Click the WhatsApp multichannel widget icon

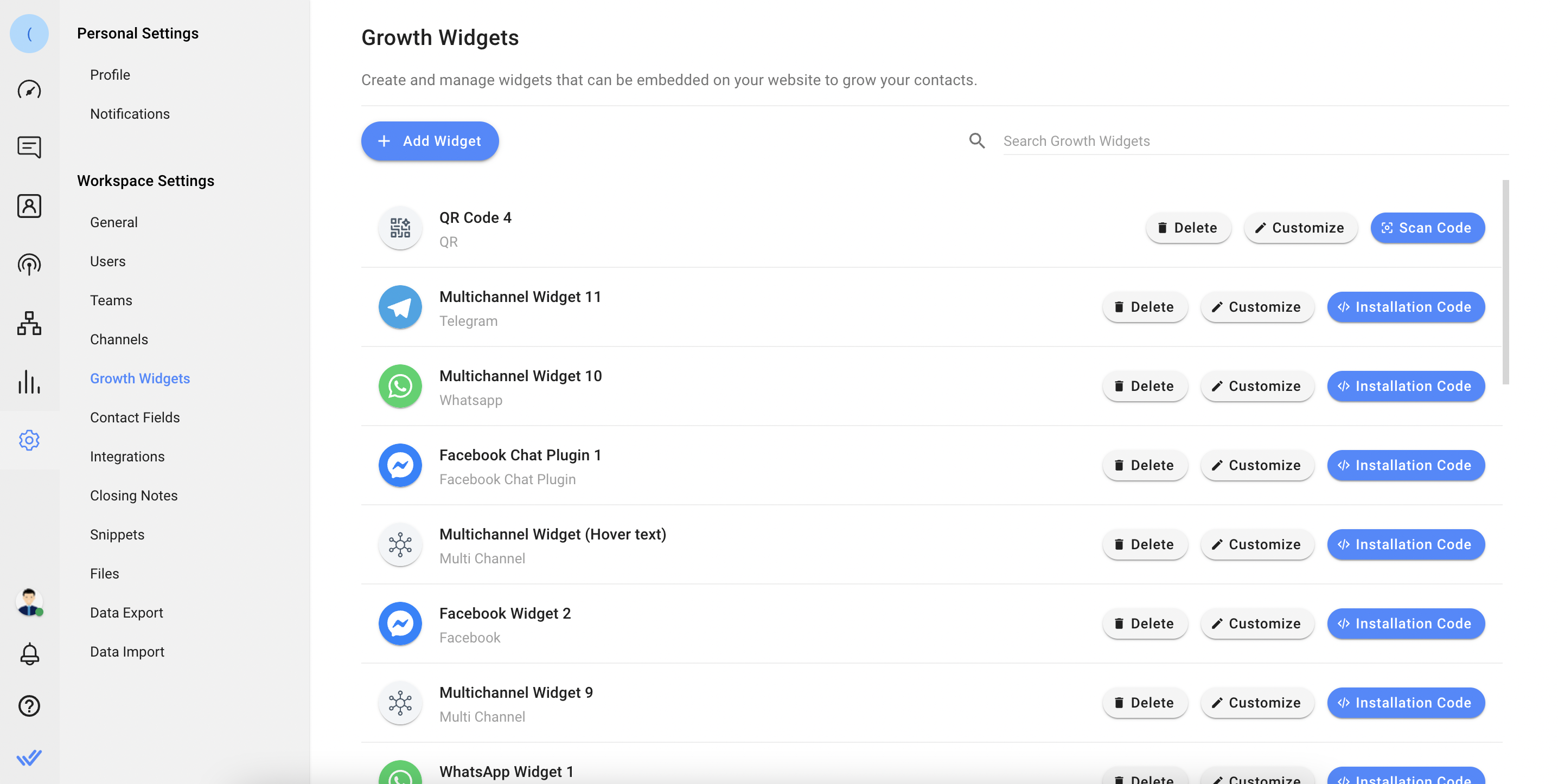point(400,385)
